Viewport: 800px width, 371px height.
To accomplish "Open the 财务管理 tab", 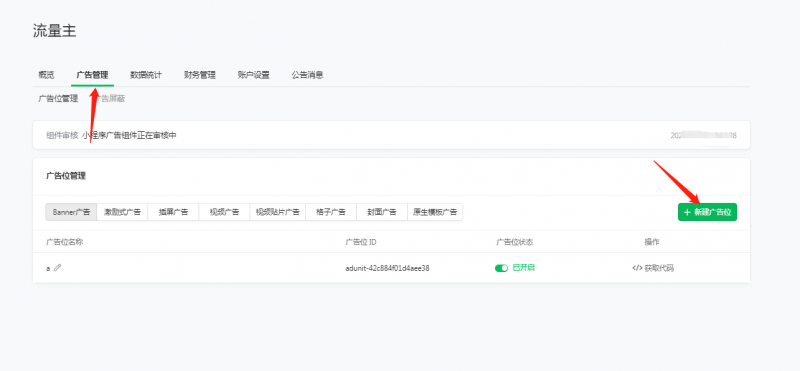I will point(199,75).
